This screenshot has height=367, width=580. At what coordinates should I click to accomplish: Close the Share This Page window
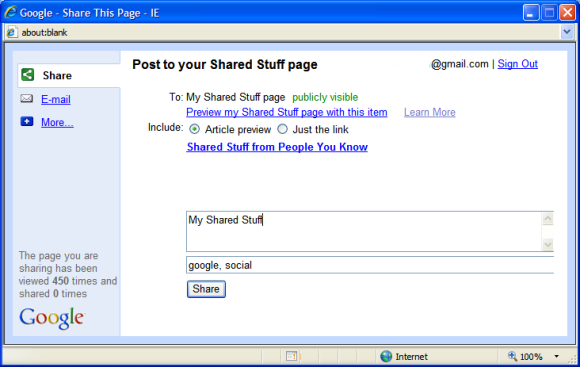tap(567, 13)
